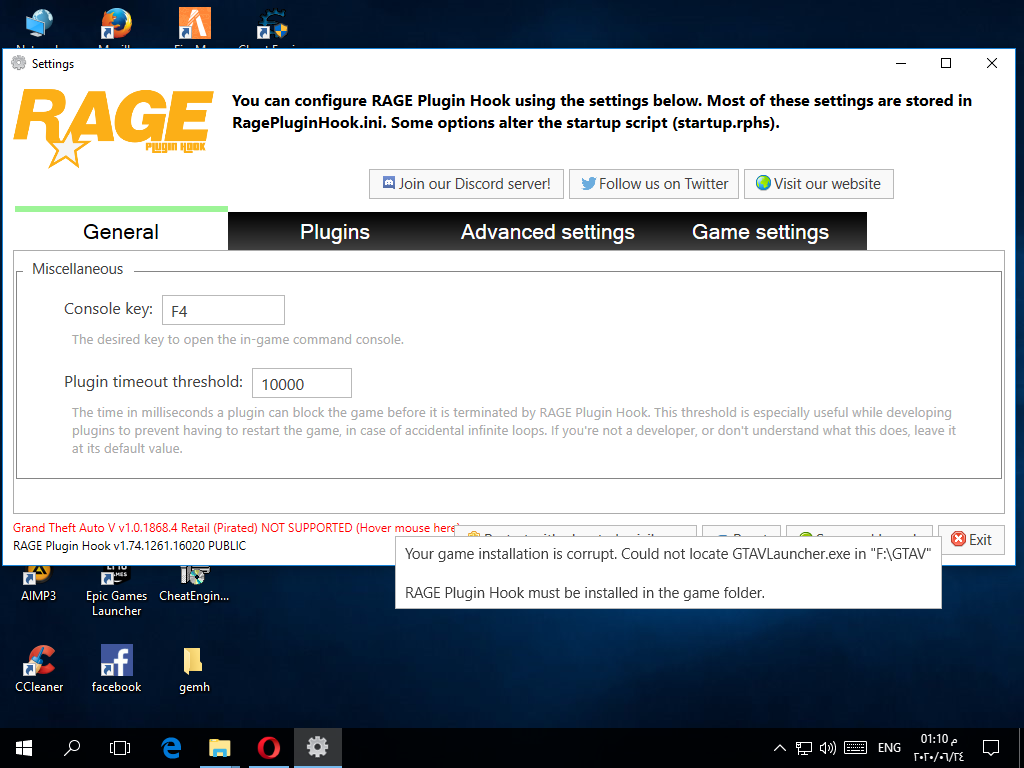
Task: Click the RAGE Plugin Hook logo
Action: (x=114, y=127)
